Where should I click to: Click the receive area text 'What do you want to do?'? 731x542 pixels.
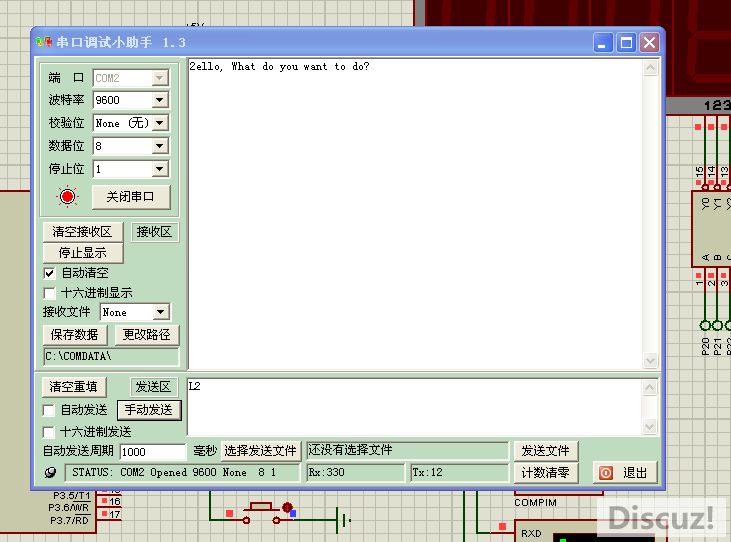point(300,67)
